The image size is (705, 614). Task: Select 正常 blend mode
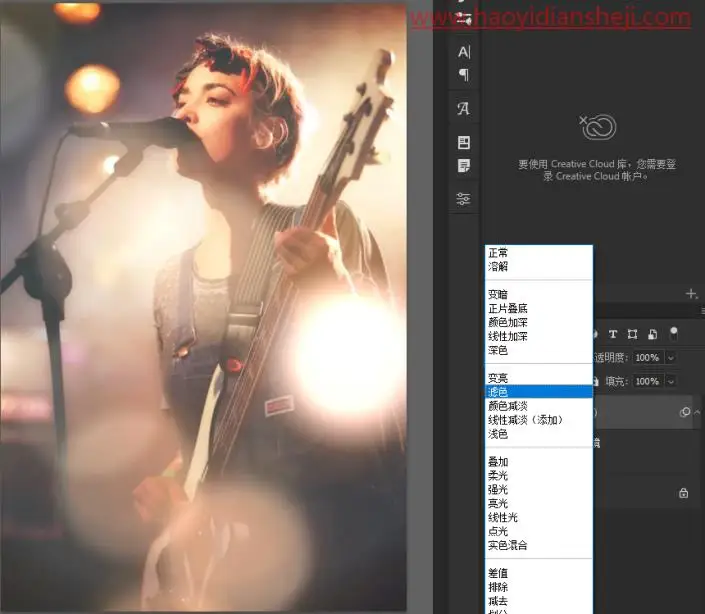click(x=539, y=253)
